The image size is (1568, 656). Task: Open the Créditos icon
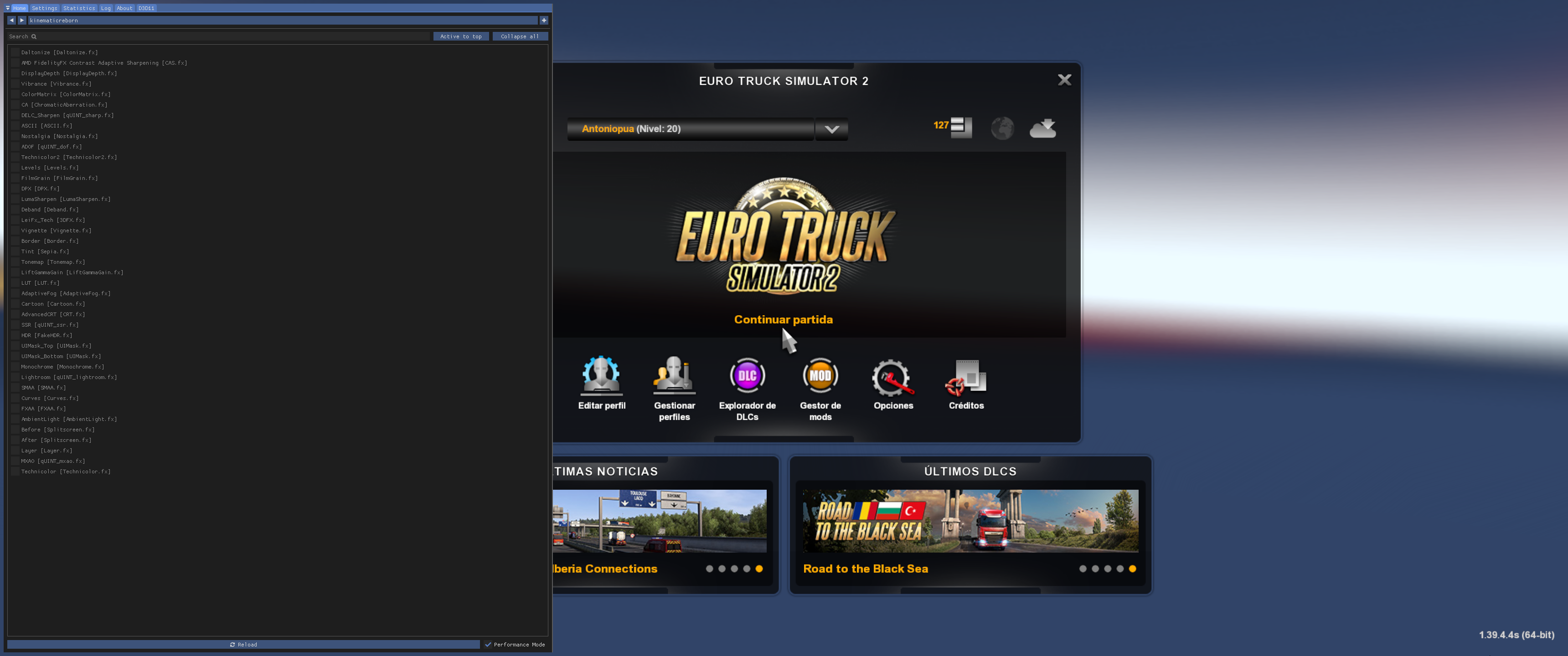[966, 377]
